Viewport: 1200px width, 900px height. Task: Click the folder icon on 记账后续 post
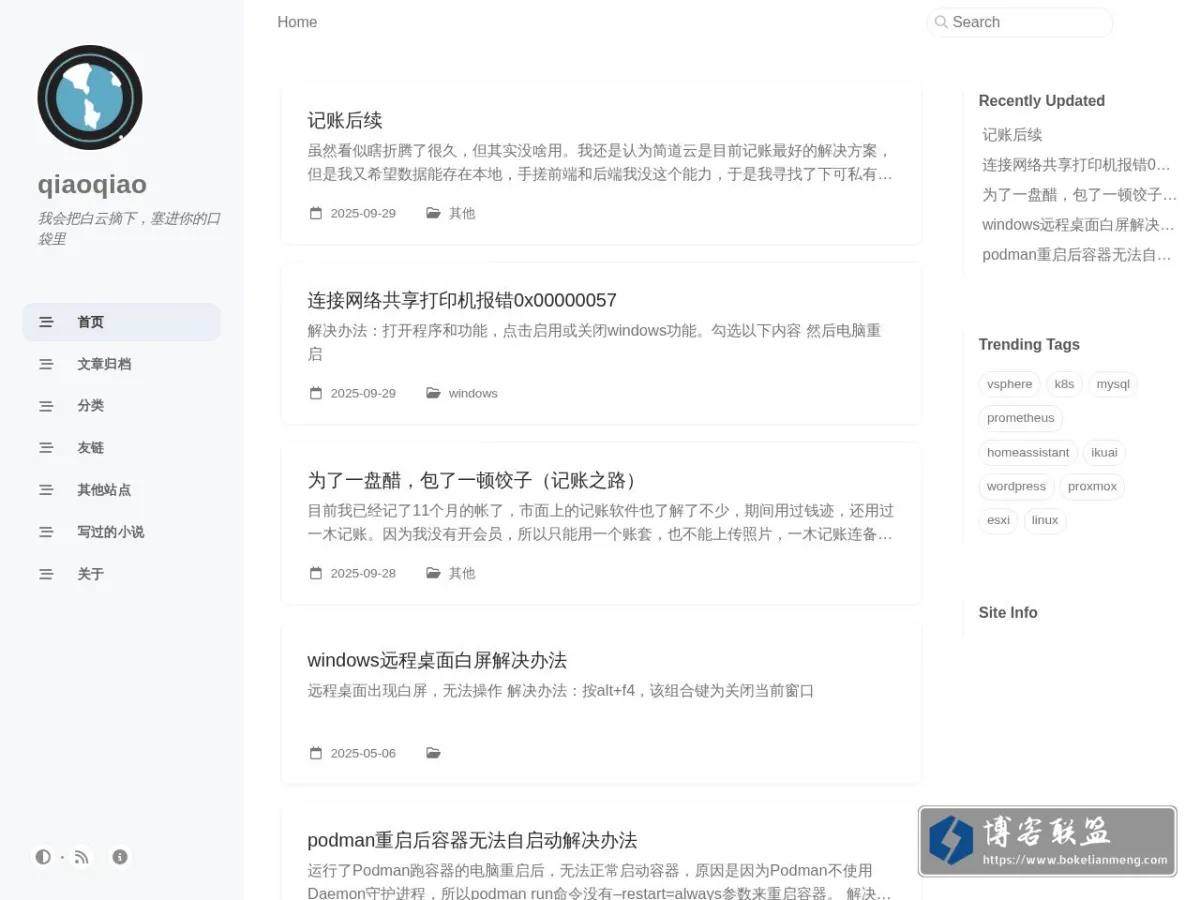pyautogui.click(x=433, y=213)
